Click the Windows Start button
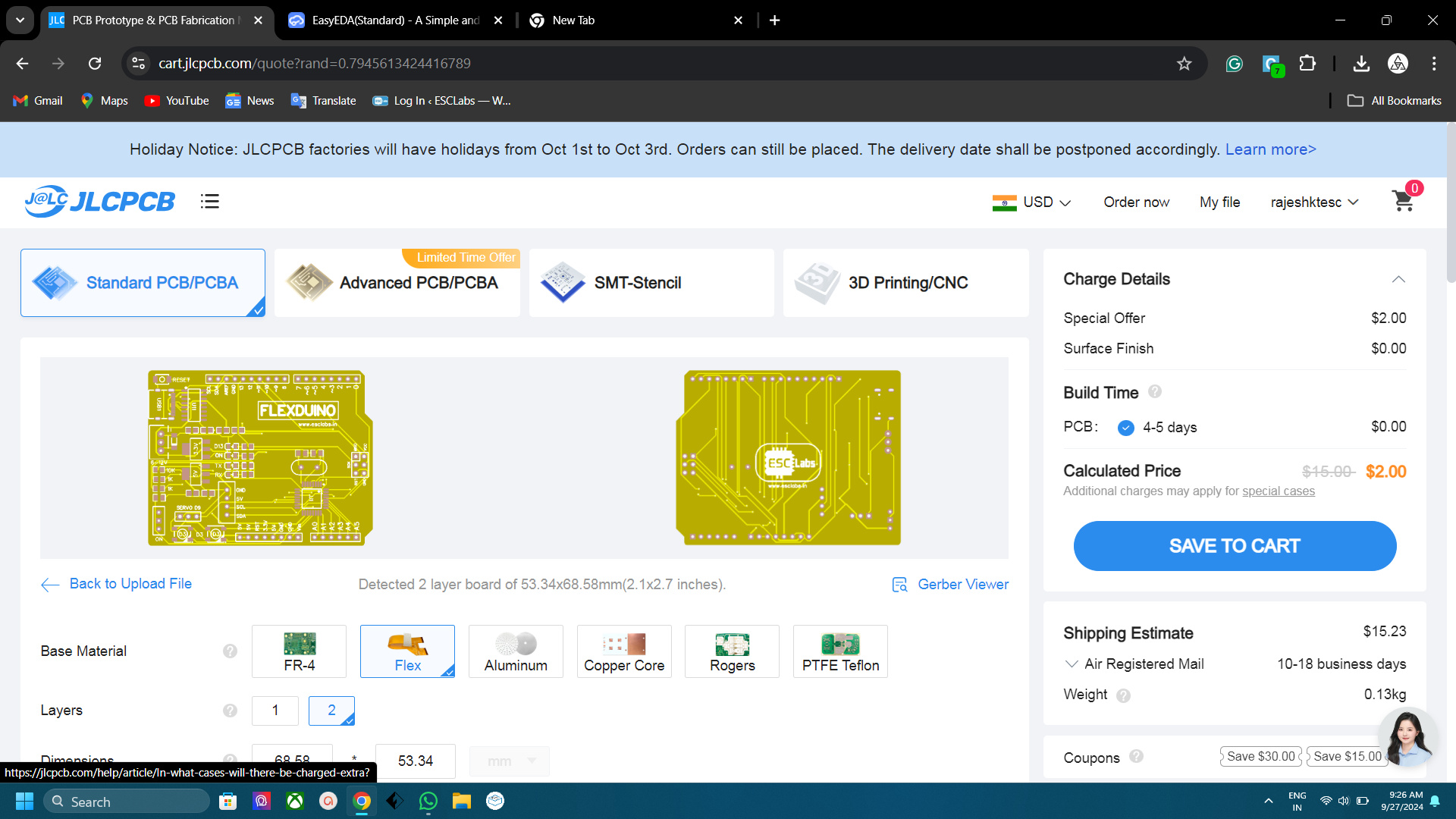The height and width of the screenshot is (819, 1456). 24,802
